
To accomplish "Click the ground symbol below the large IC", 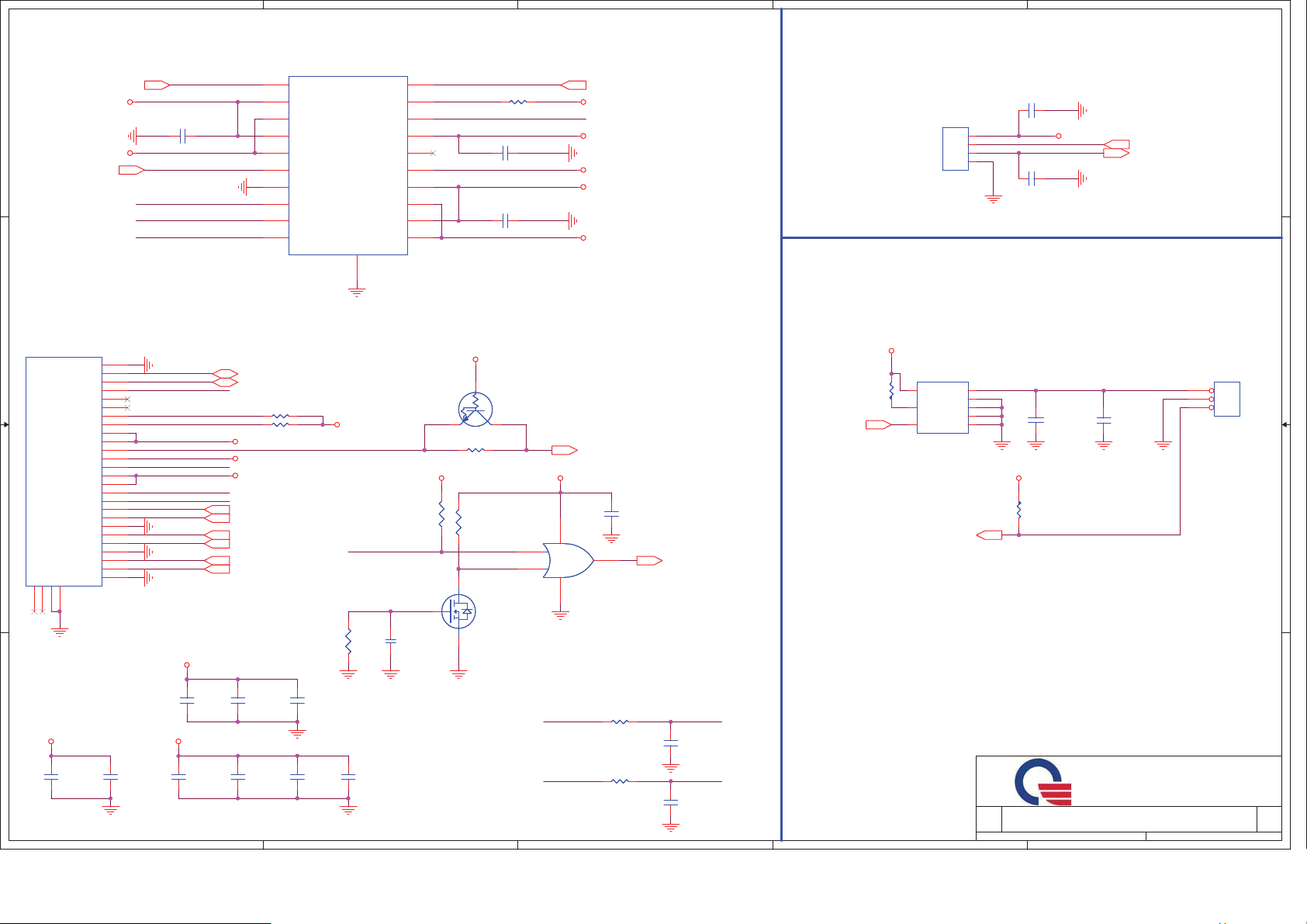I will point(357,292).
